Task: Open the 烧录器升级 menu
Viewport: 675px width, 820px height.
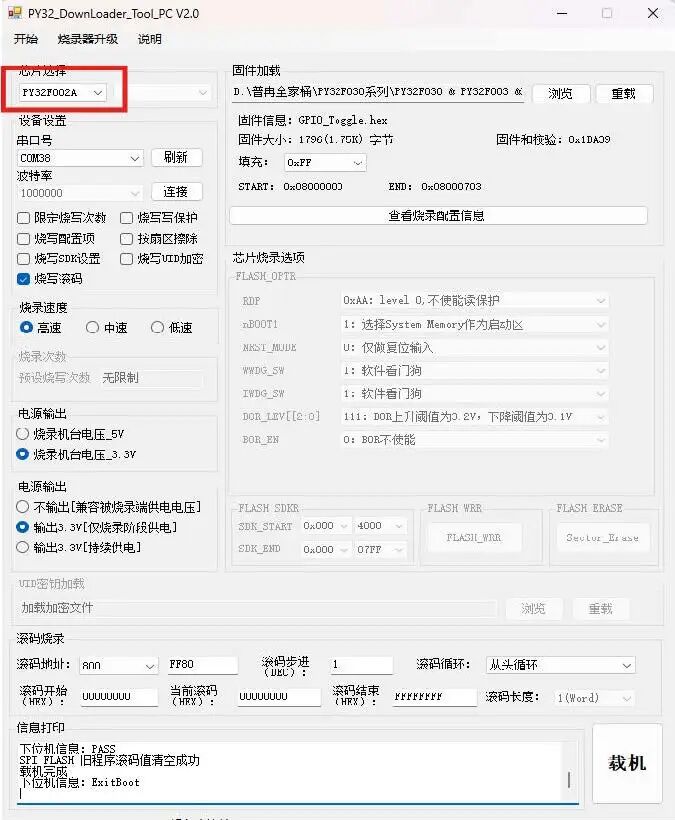Action: tap(88, 39)
